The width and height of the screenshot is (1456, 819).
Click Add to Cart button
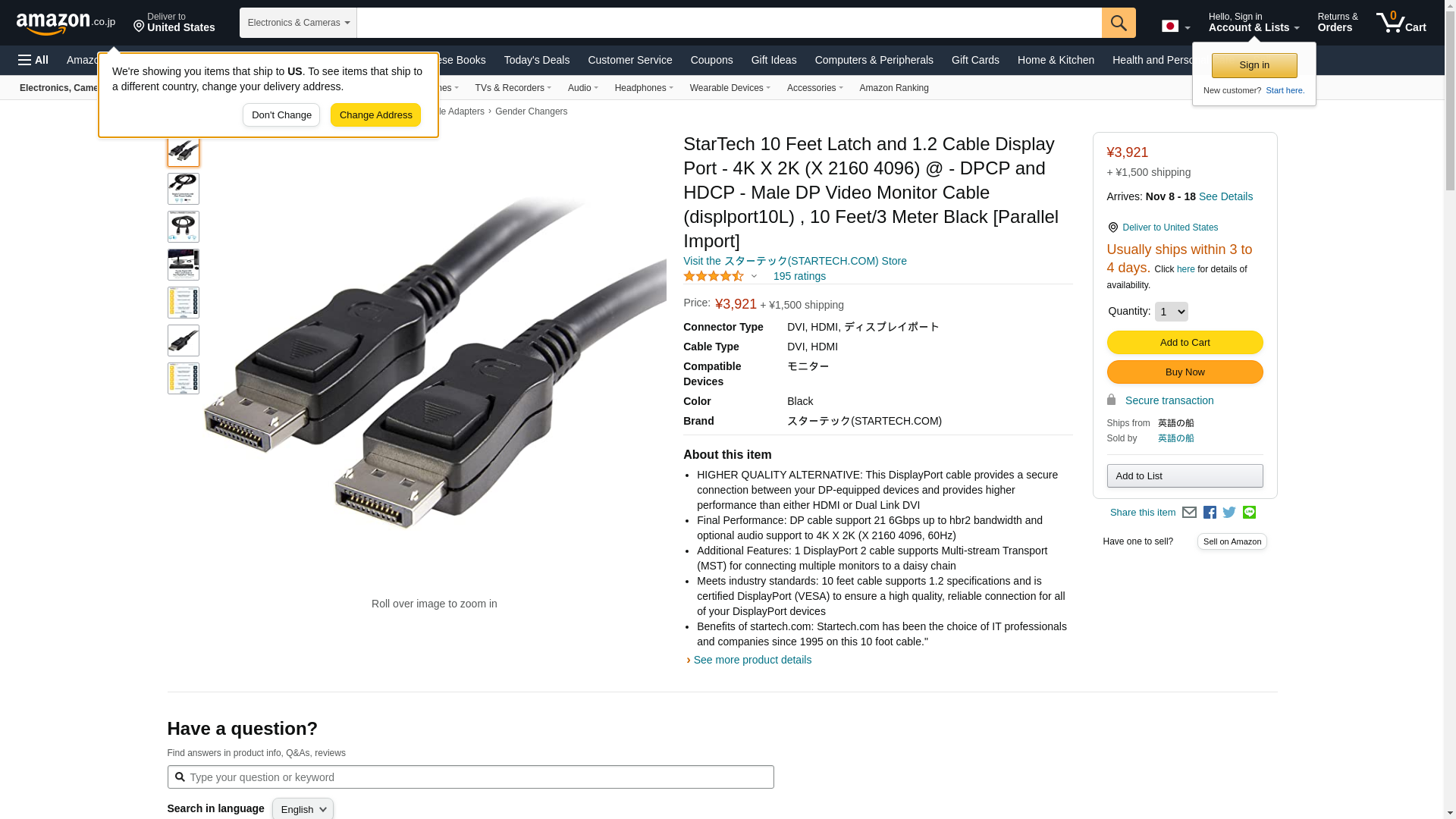click(x=1185, y=343)
